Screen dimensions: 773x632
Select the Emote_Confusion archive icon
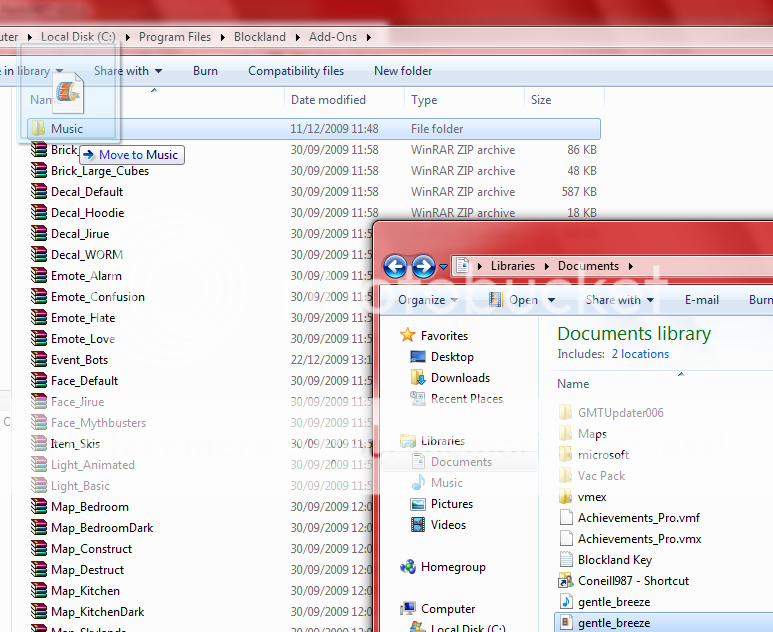click(x=38, y=297)
